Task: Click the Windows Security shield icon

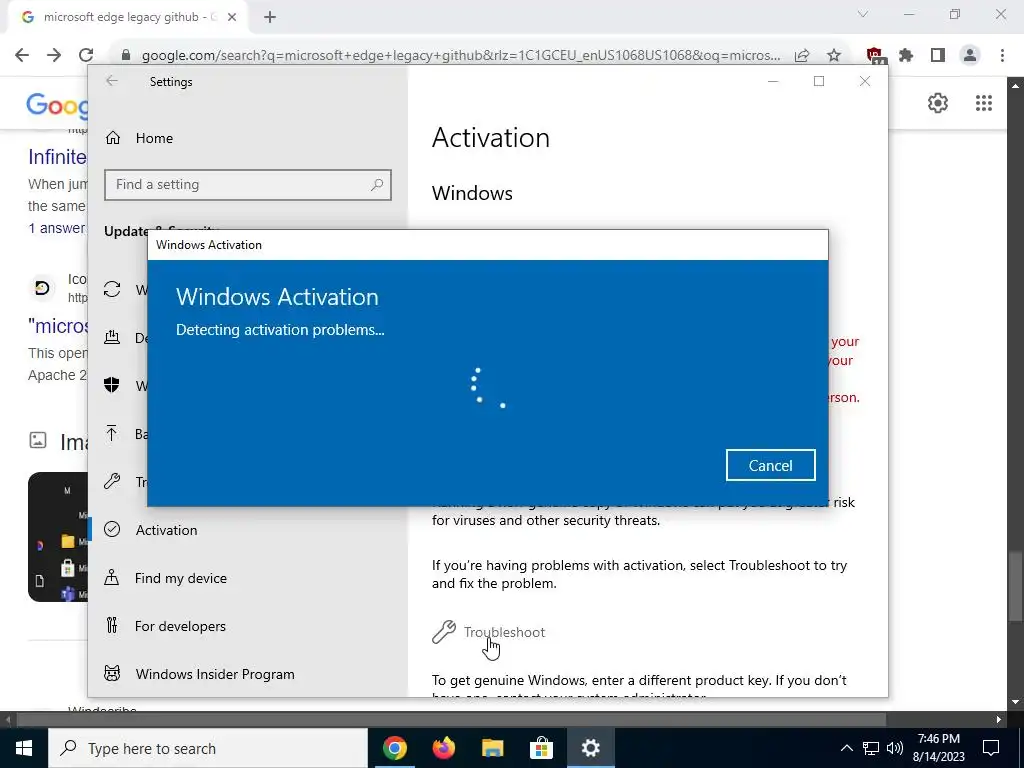Action: click(x=112, y=385)
